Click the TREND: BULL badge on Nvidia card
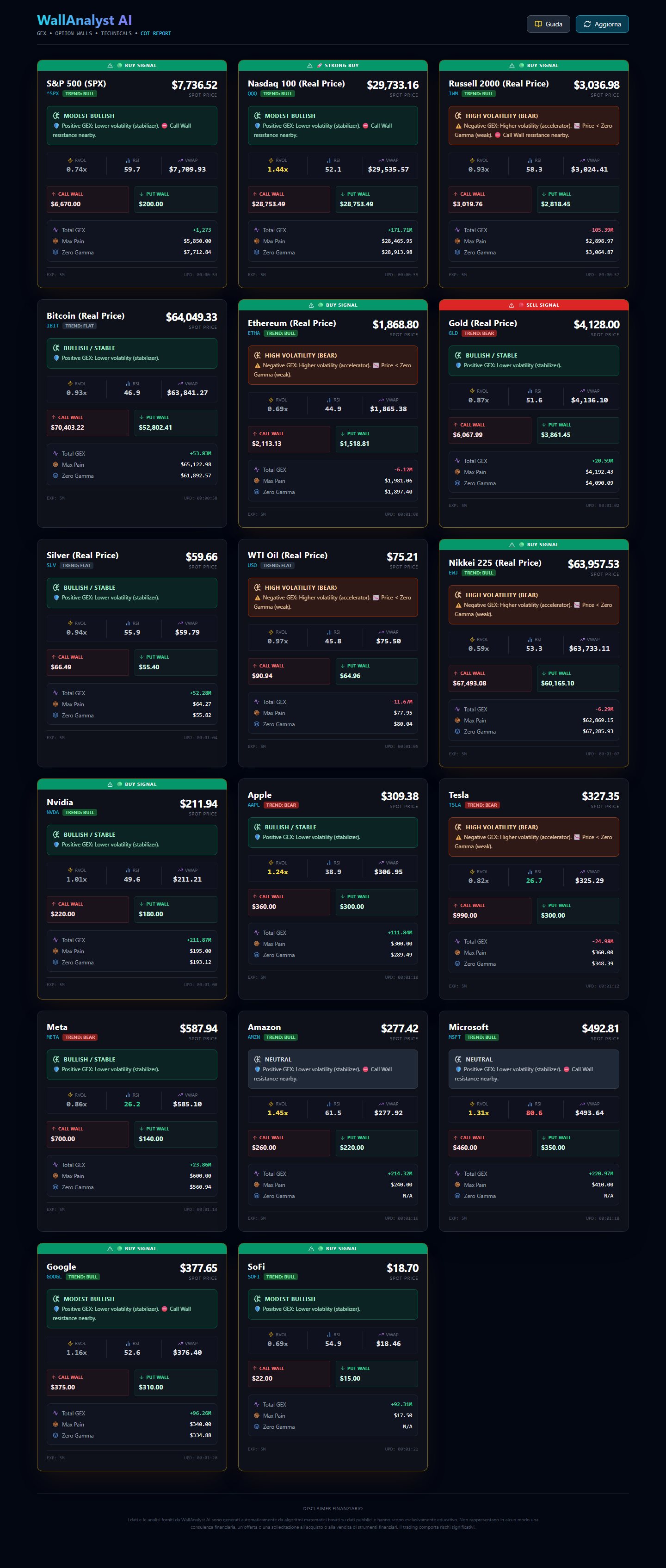 coord(80,813)
